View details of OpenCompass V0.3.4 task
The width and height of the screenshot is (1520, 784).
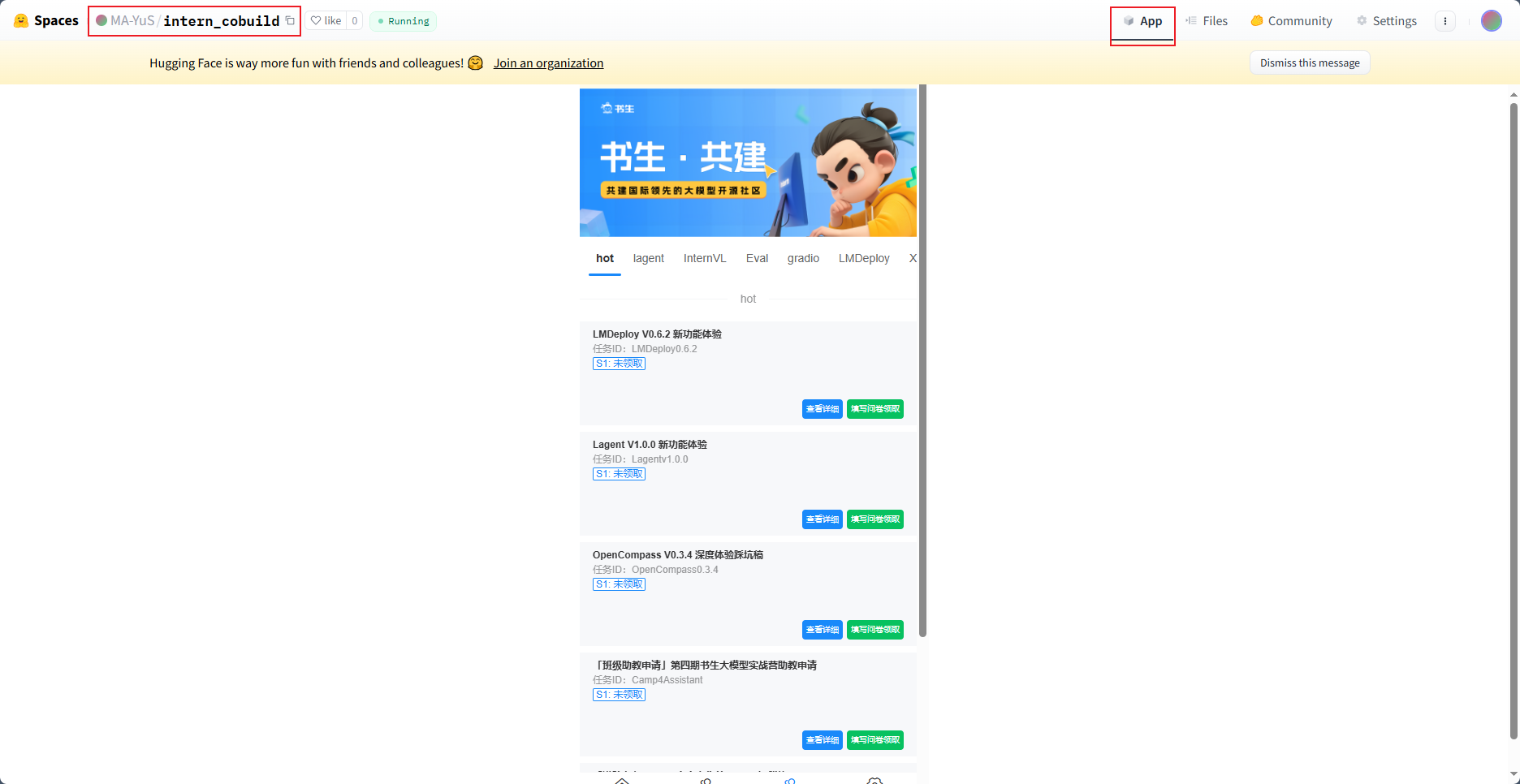point(823,630)
